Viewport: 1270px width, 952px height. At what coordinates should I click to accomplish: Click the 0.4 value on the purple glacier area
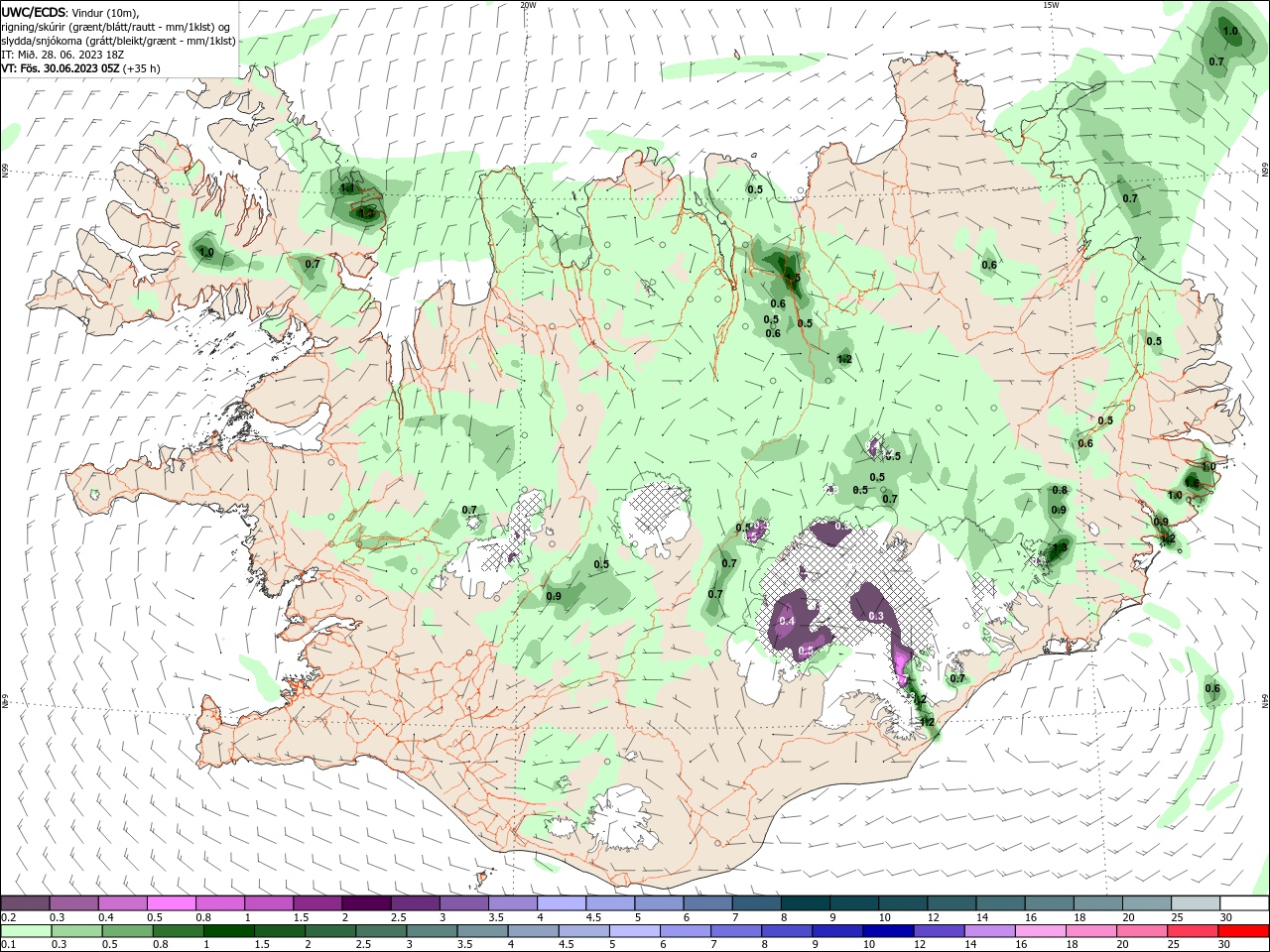point(788,621)
